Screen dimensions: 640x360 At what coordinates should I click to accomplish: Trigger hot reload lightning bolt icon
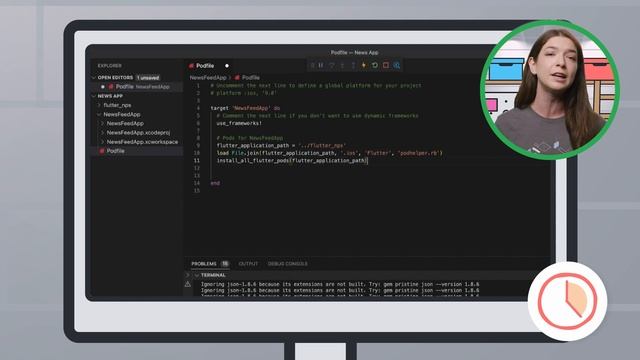tap(364, 65)
